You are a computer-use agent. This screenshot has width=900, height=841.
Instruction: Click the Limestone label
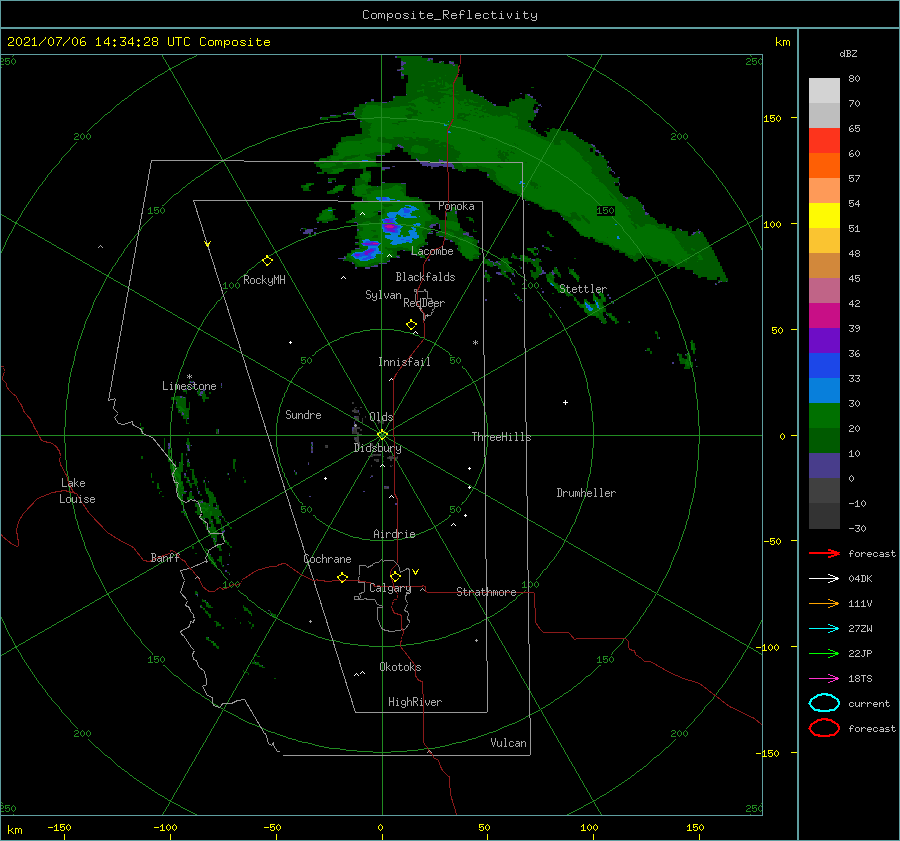click(x=189, y=386)
